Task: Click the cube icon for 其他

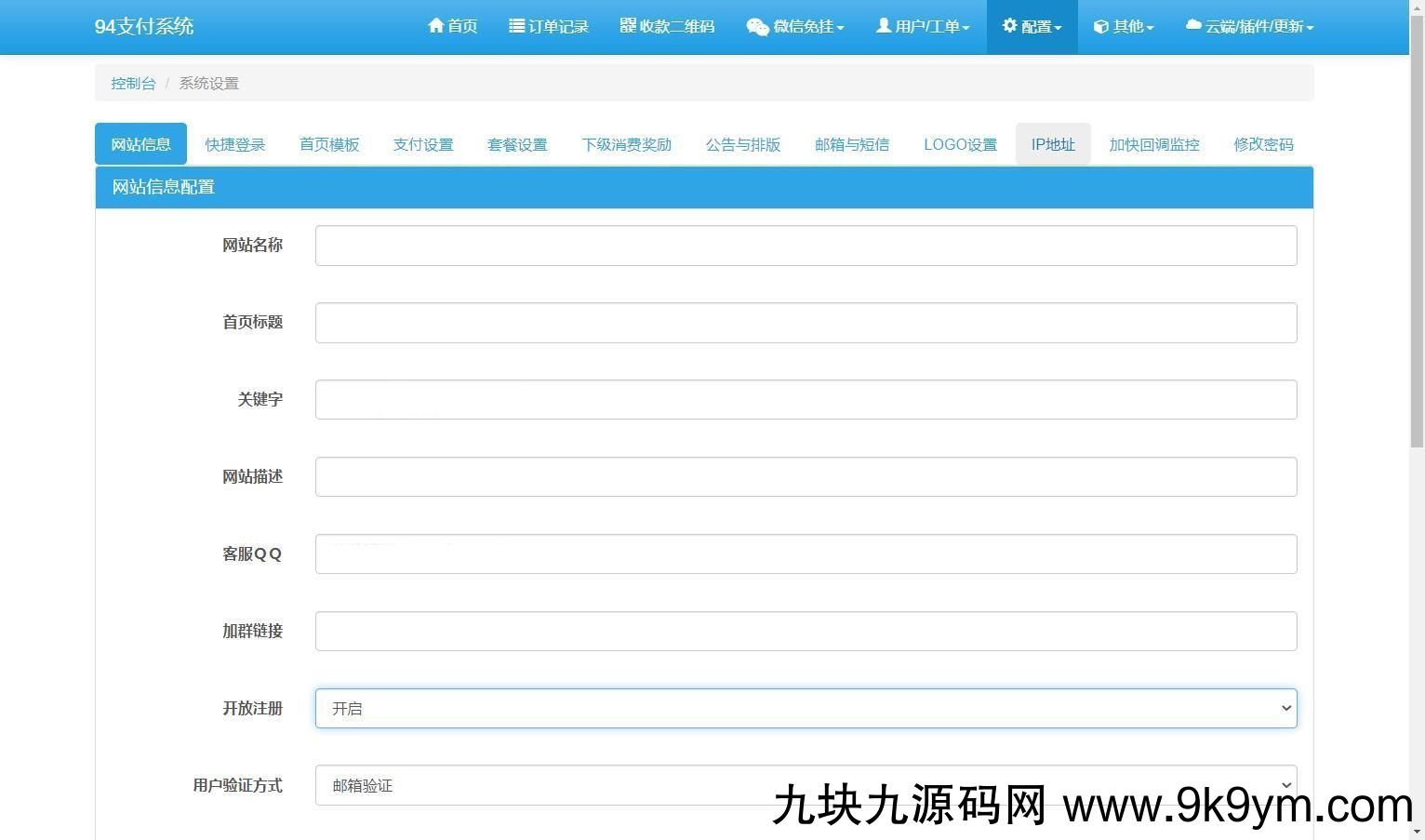Action: 1100,27
